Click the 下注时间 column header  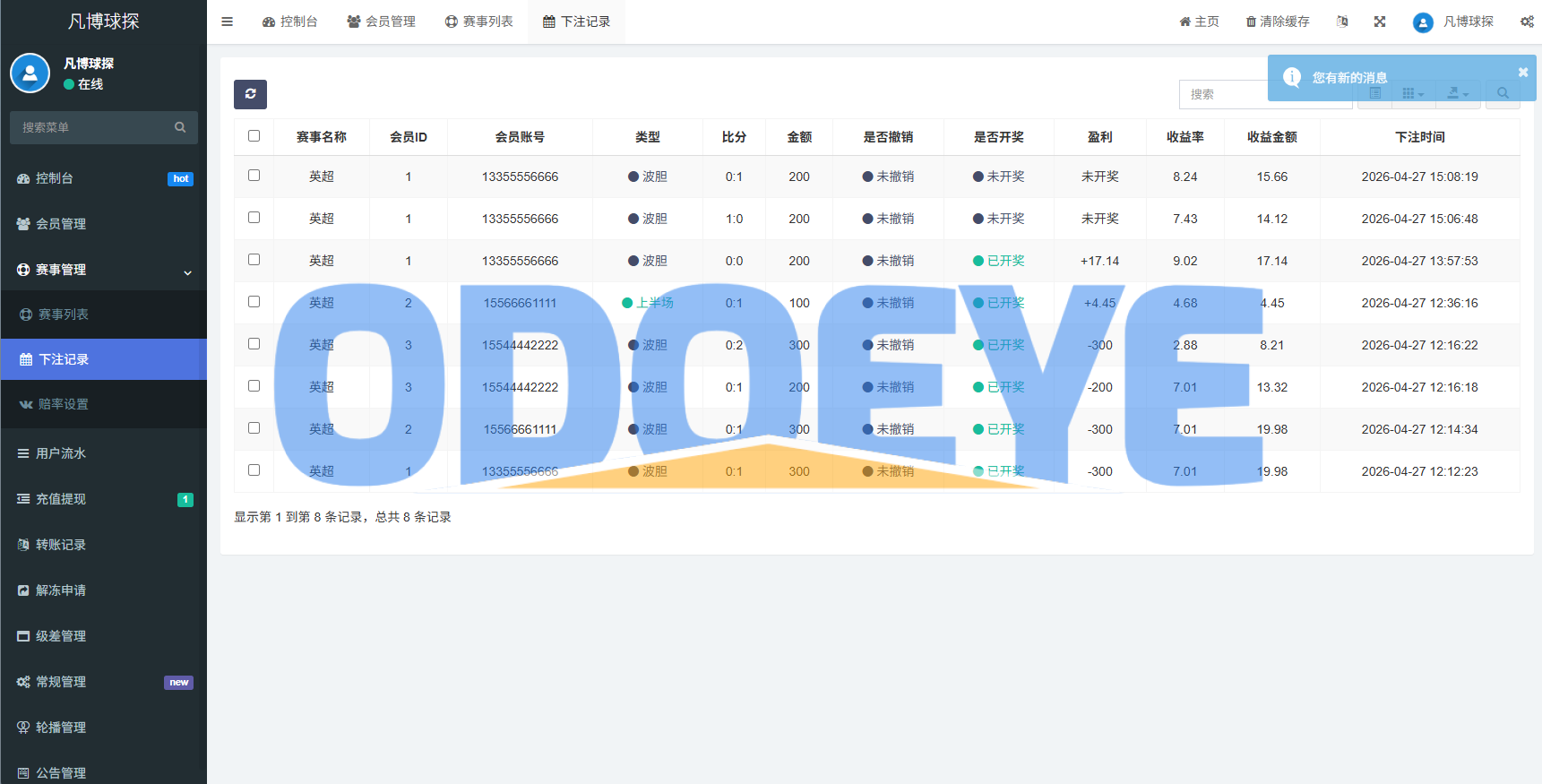(1419, 137)
